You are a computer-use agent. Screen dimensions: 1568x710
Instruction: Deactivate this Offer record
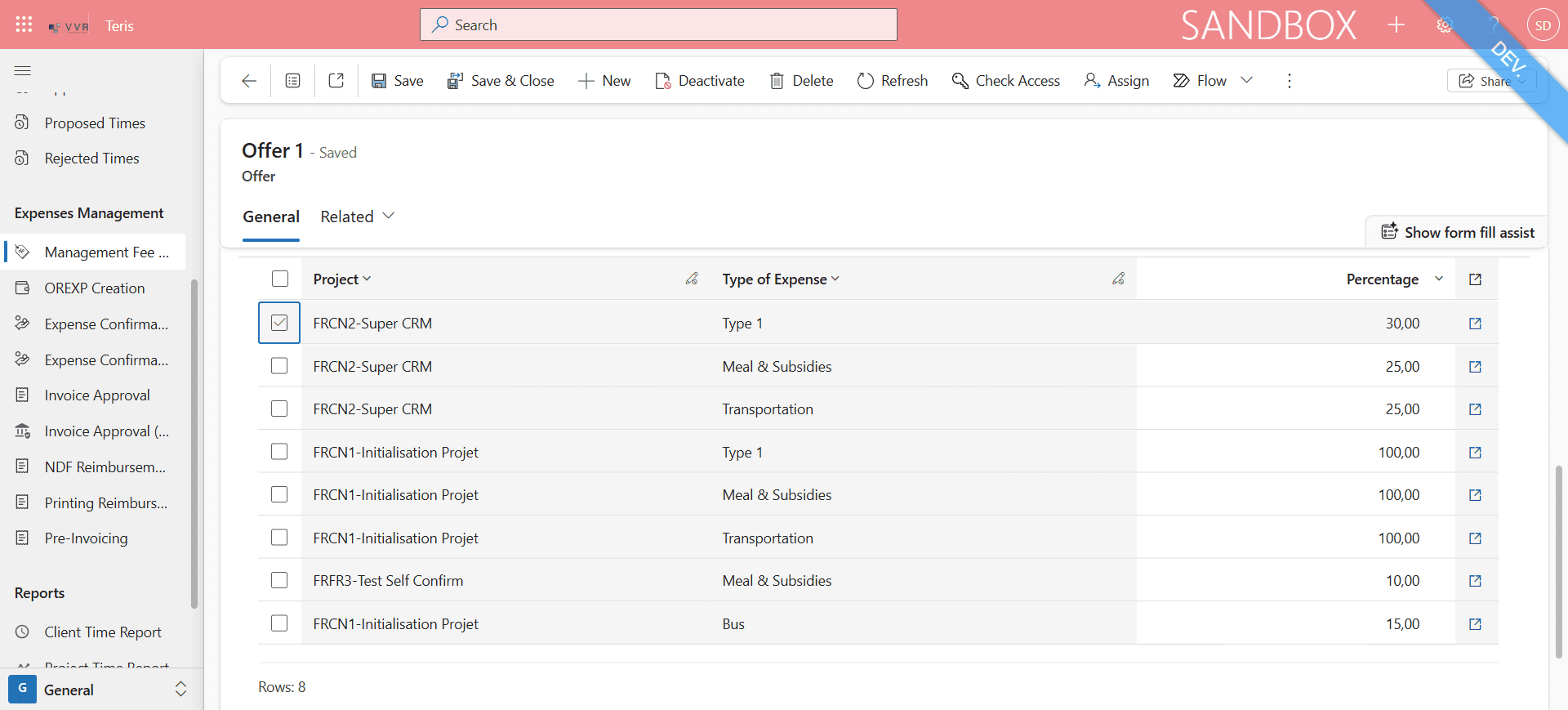point(700,81)
